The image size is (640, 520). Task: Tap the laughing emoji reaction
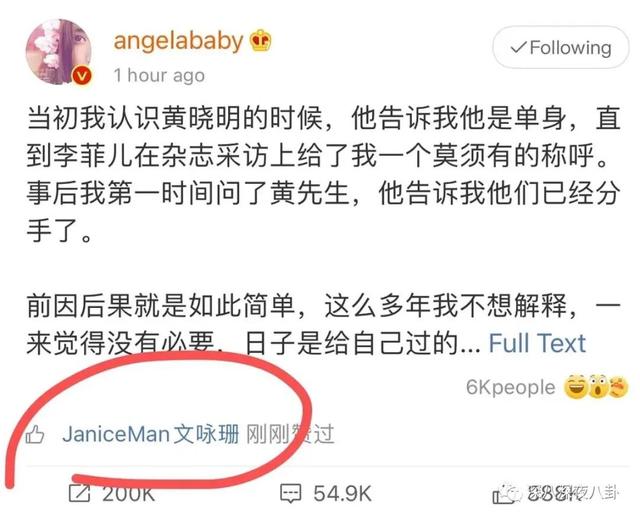pyautogui.click(x=576, y=387)
